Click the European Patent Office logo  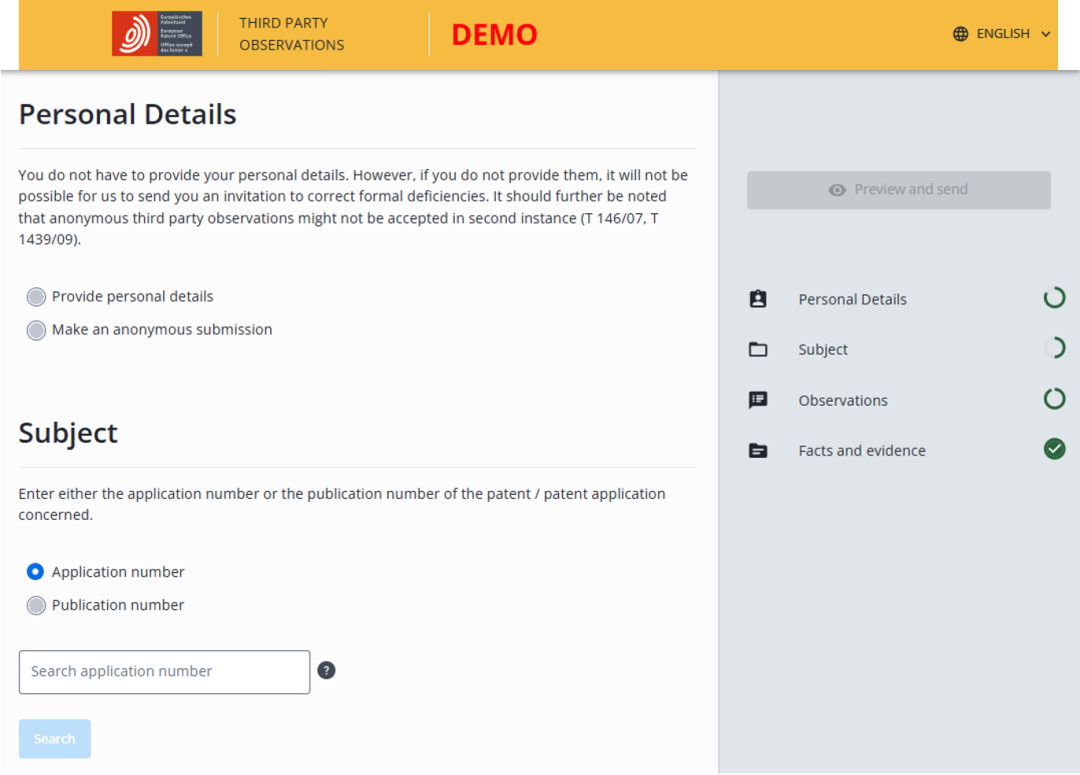point(156,34)
